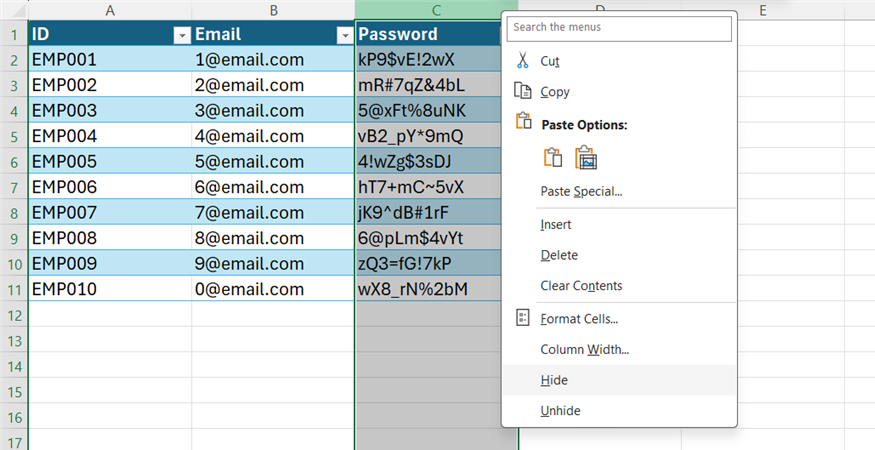Select Cut from the context menu
This screenshot has width=875, height=450.
[x=619, y=61]
